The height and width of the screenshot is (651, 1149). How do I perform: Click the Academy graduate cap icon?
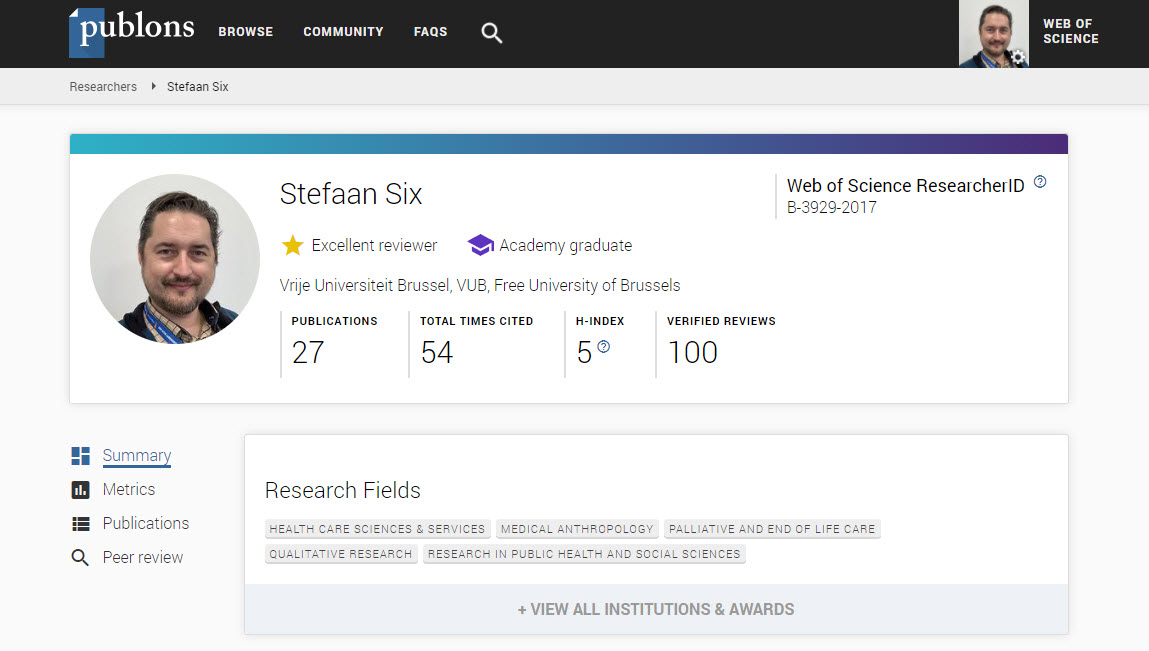coord(481,245)
